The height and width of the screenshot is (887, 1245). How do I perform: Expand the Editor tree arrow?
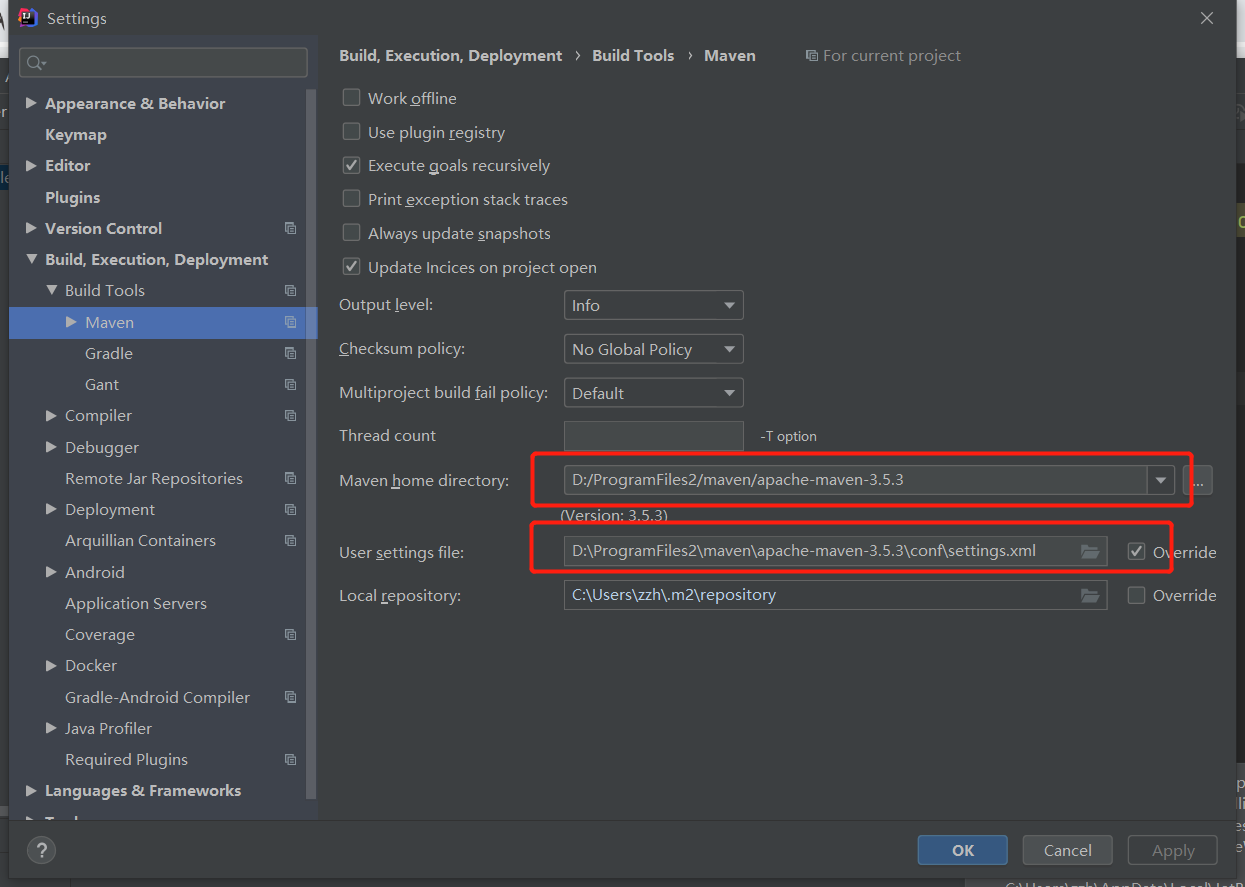pos(31,165)
